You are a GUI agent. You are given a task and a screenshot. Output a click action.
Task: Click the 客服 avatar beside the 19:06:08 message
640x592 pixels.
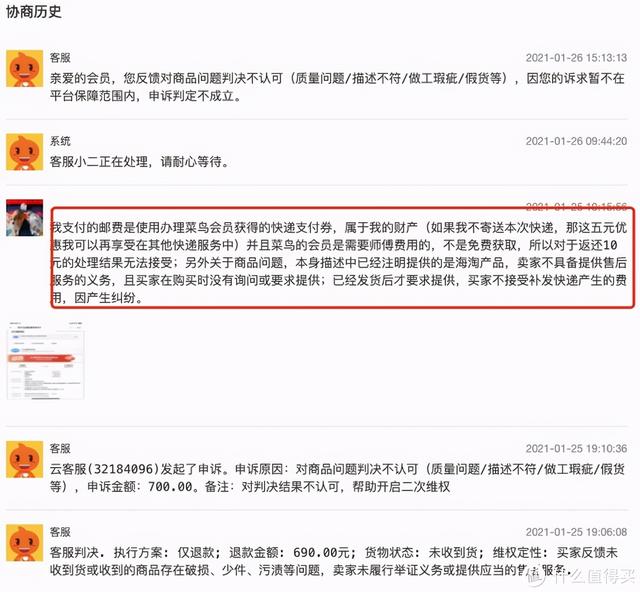click(24, 543)
